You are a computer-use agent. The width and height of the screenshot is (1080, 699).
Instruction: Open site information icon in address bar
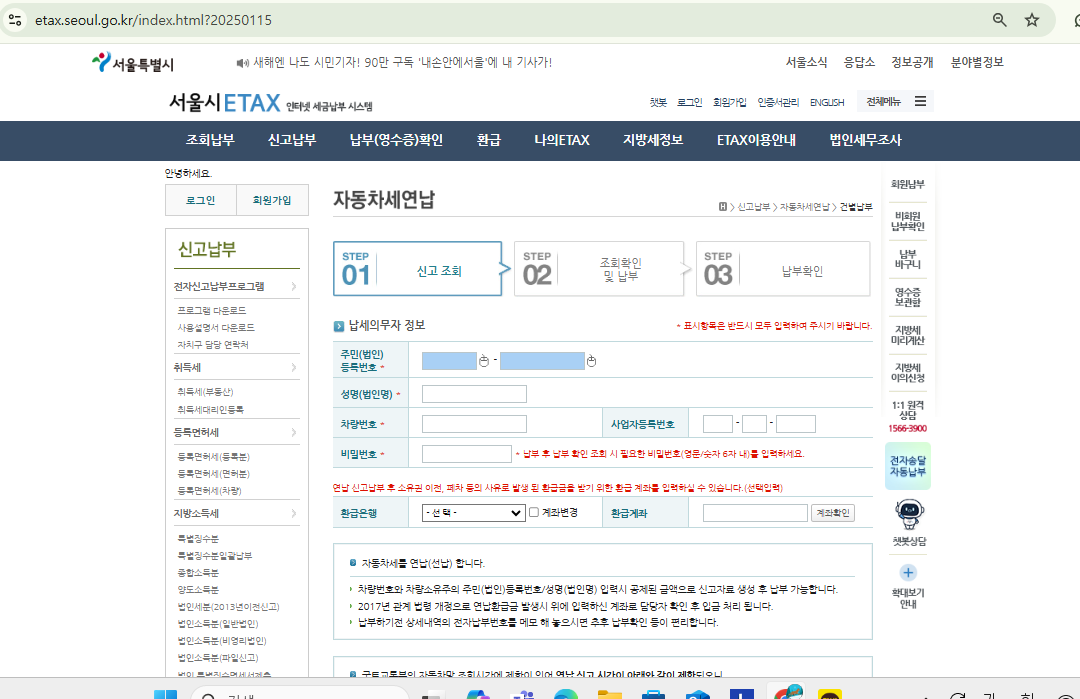(15, 20)
